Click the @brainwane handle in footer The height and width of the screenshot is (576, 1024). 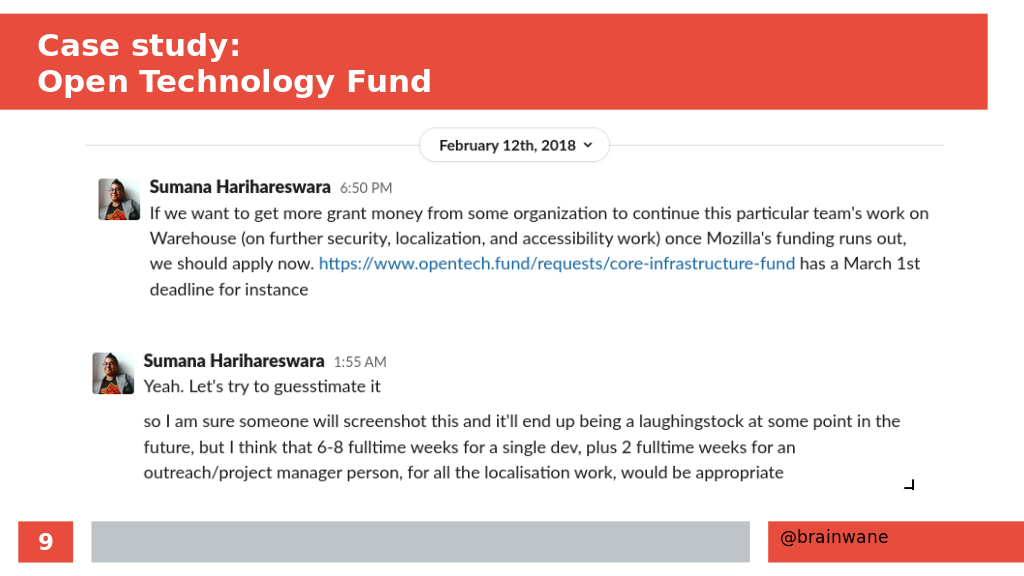coord(834,537)
